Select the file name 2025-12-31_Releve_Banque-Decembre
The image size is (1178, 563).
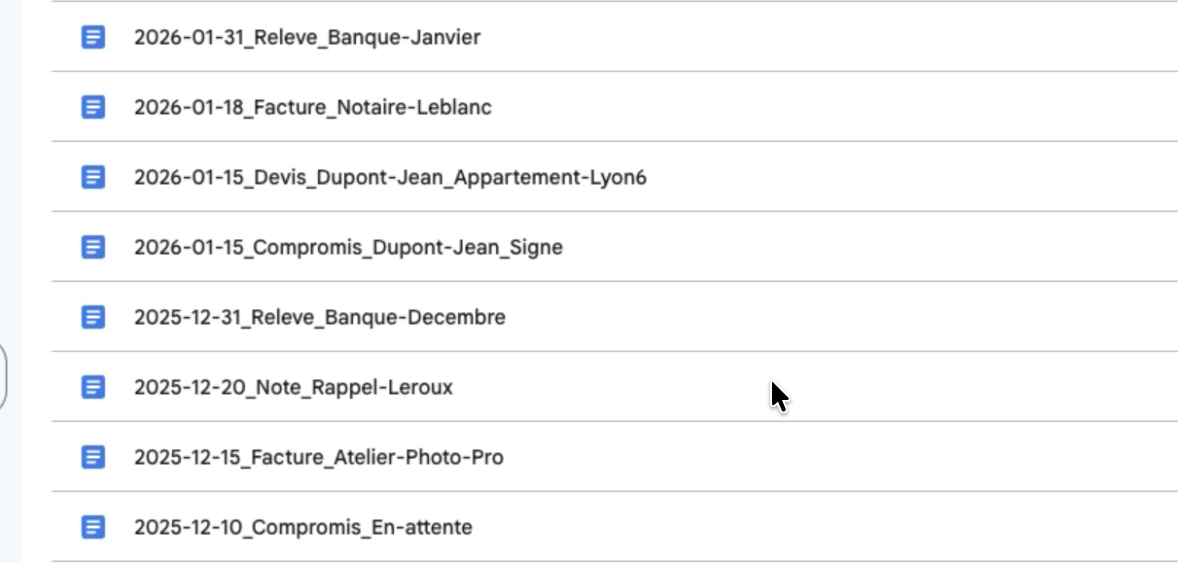pyautogui.click(x=320, y=317)
